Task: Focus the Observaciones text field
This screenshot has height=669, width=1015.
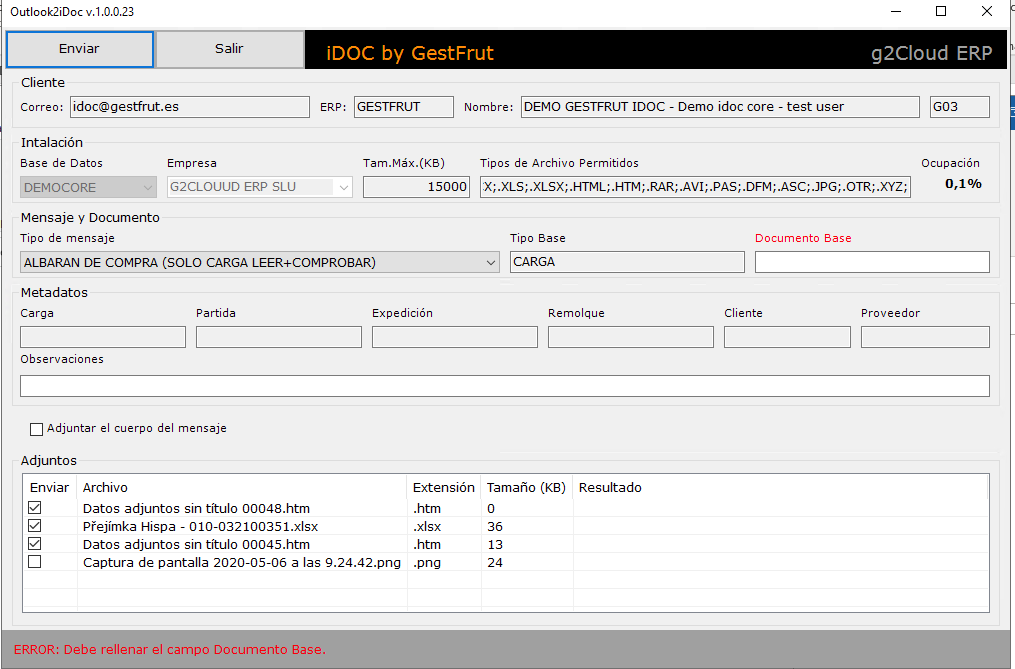Action: pyautogui.click(x=504, y=386)
